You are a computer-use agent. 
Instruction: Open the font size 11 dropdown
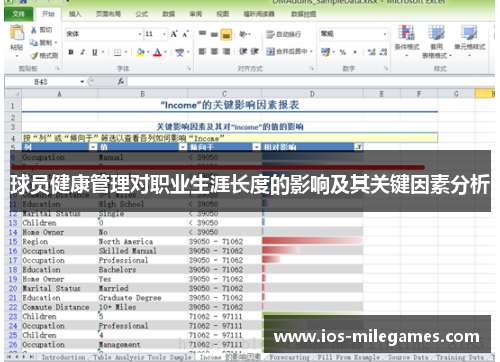pyautogui.click(x=164, y=34)
